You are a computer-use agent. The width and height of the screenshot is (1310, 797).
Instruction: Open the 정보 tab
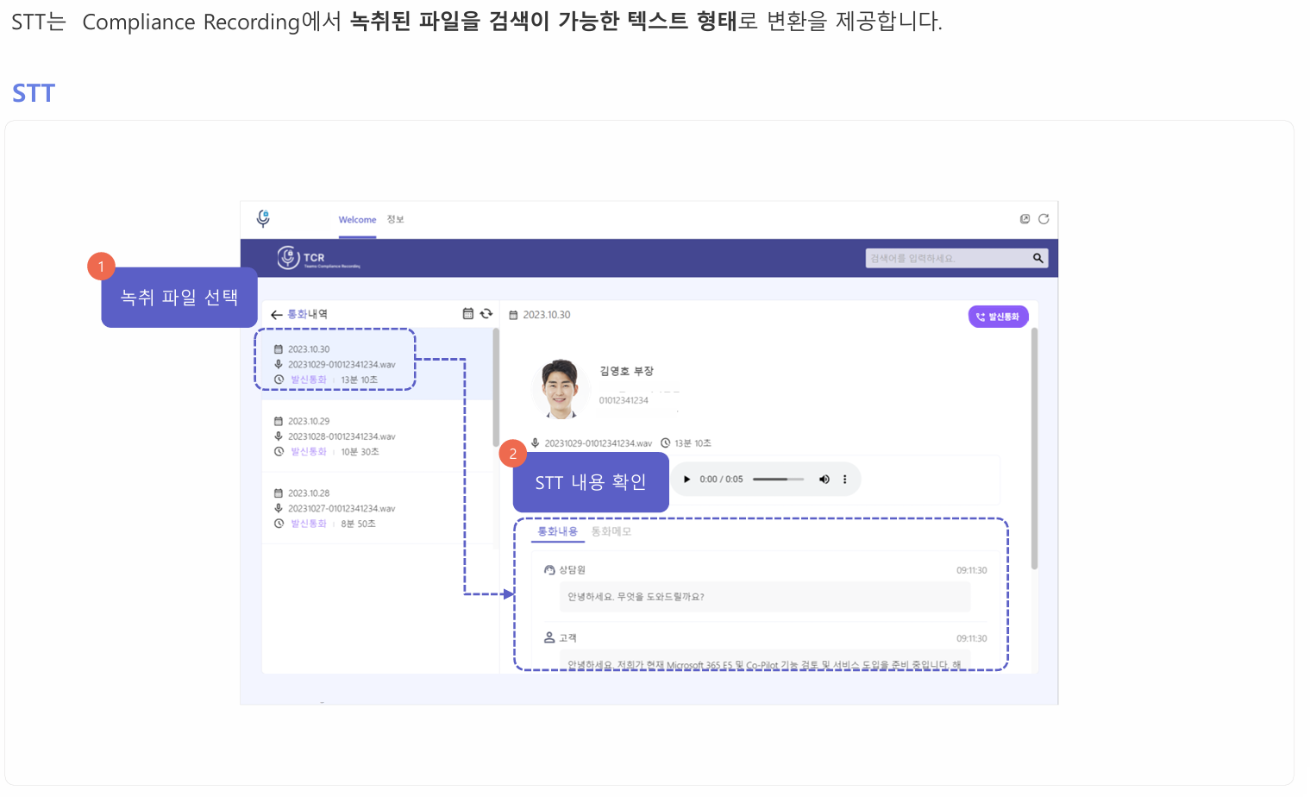point(395,220)
